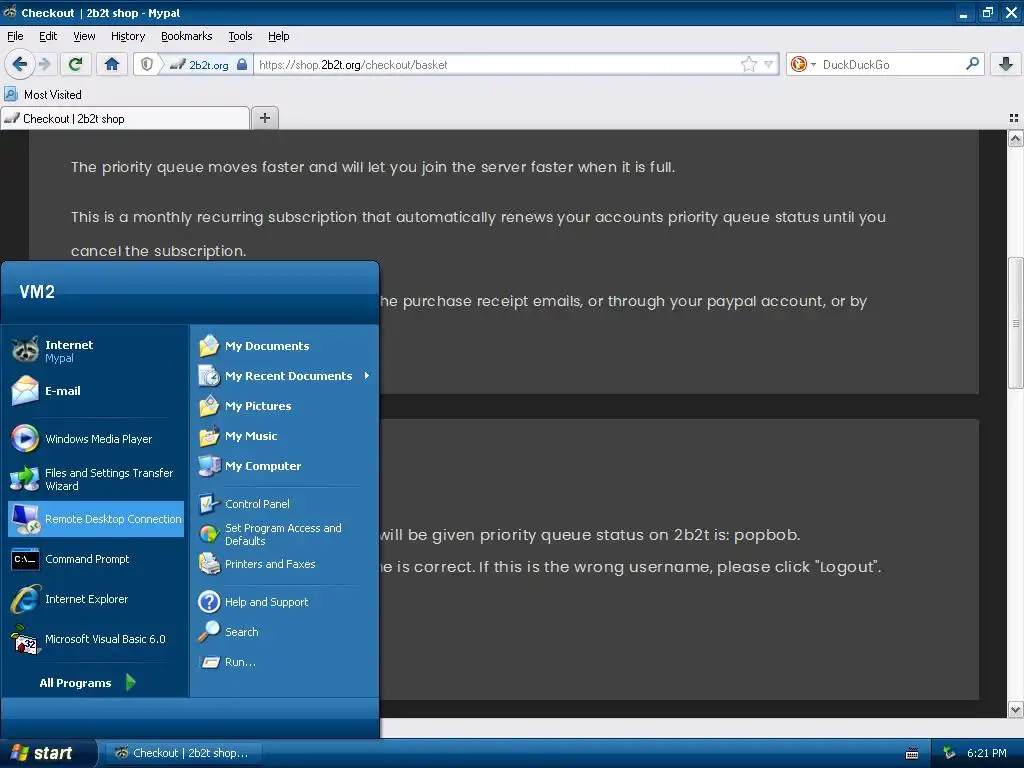Expand All Programs list

click(88, 682)
